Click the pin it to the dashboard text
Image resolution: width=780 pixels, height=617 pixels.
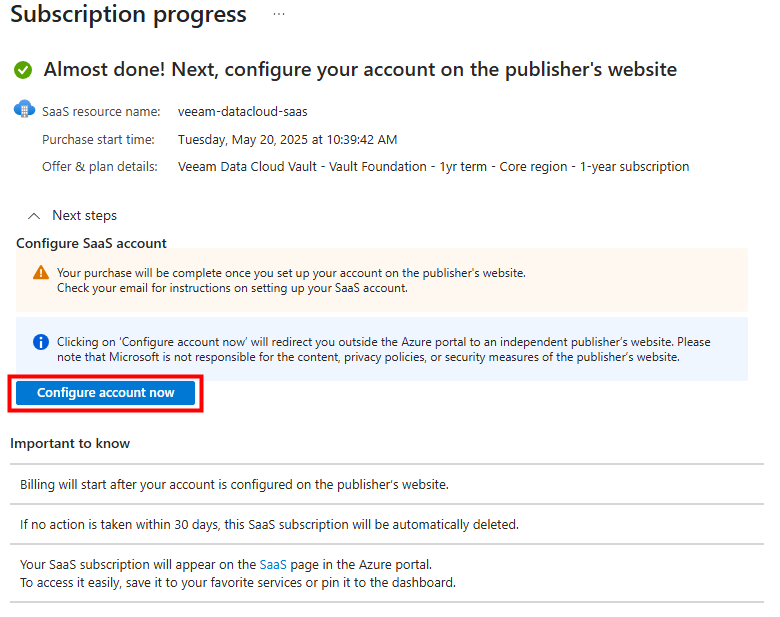388,583
